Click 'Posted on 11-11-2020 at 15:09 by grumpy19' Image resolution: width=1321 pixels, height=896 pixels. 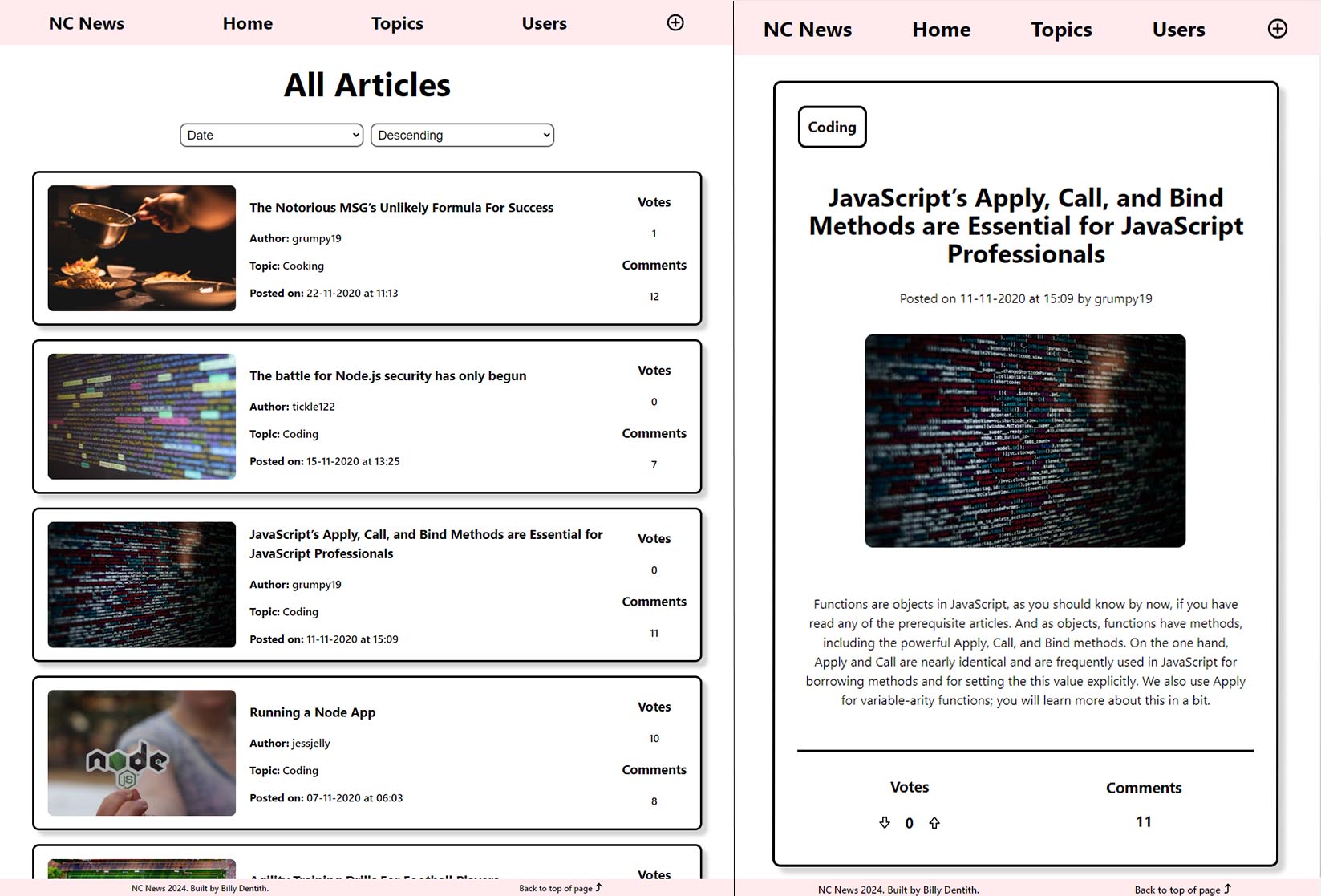coord(1025,298)
